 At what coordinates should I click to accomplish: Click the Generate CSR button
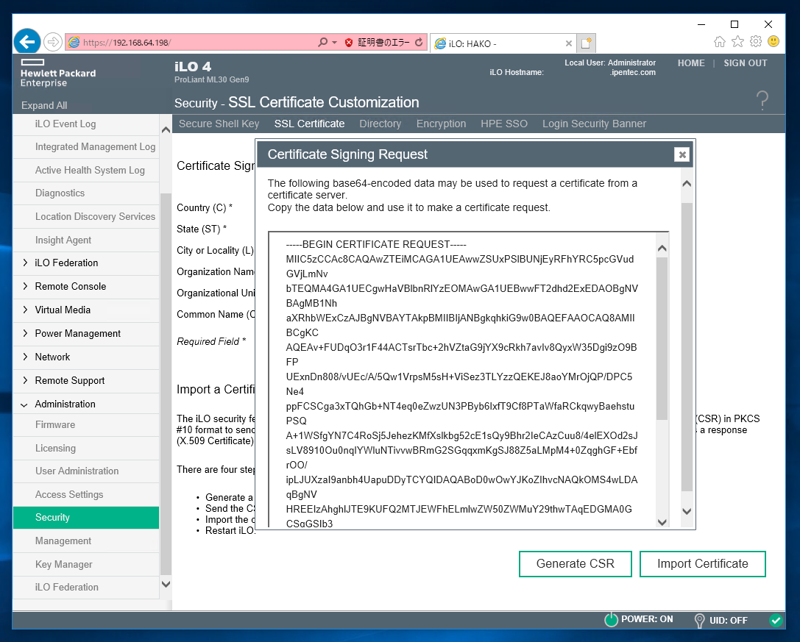(x=575, y=564)
